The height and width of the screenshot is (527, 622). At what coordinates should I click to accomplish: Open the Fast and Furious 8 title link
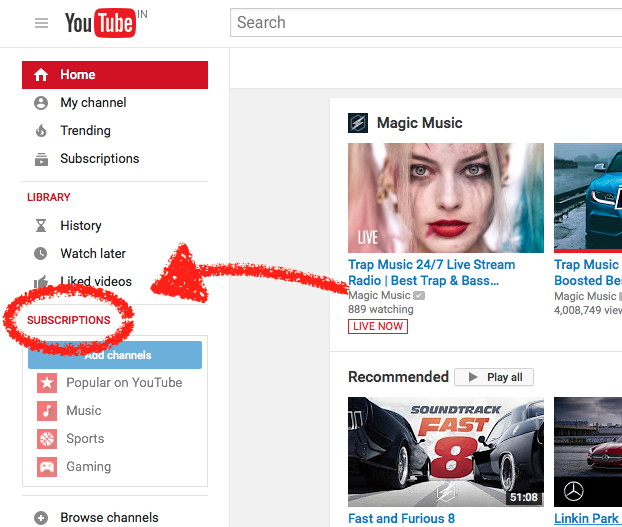401,518
